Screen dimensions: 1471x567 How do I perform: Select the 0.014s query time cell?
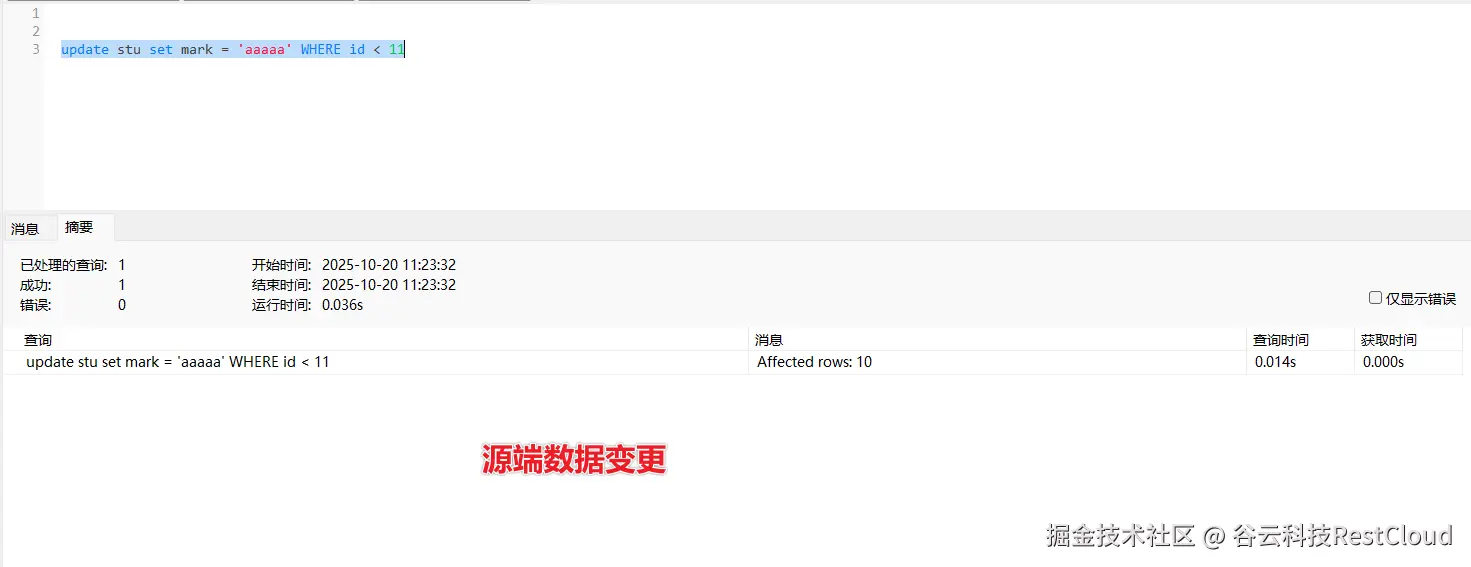tap(1275, 362)
